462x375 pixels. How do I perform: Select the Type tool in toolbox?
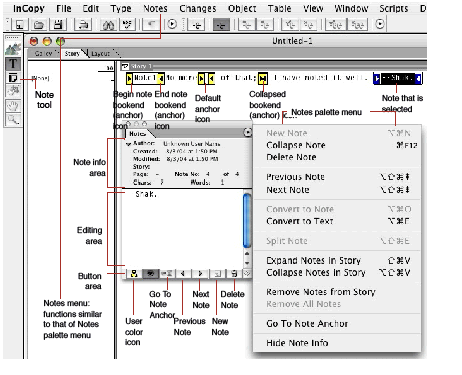point(13,64)
